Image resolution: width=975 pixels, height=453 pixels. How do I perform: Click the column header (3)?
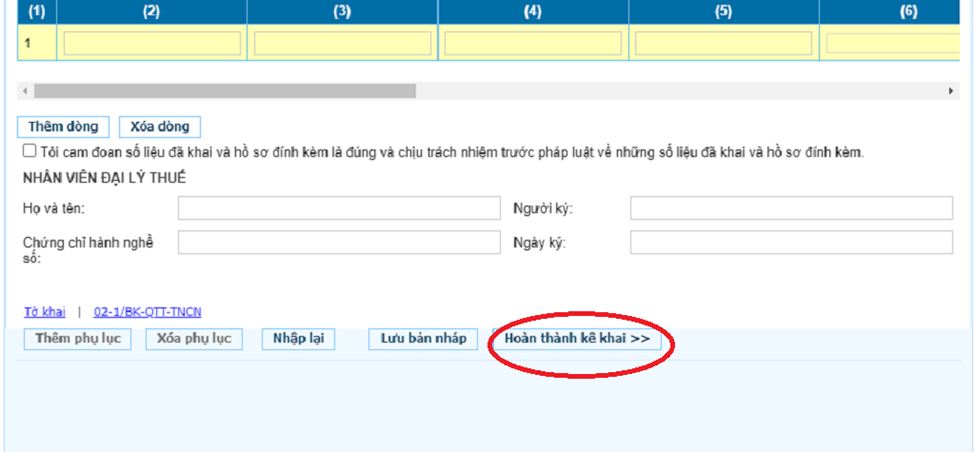343,12
